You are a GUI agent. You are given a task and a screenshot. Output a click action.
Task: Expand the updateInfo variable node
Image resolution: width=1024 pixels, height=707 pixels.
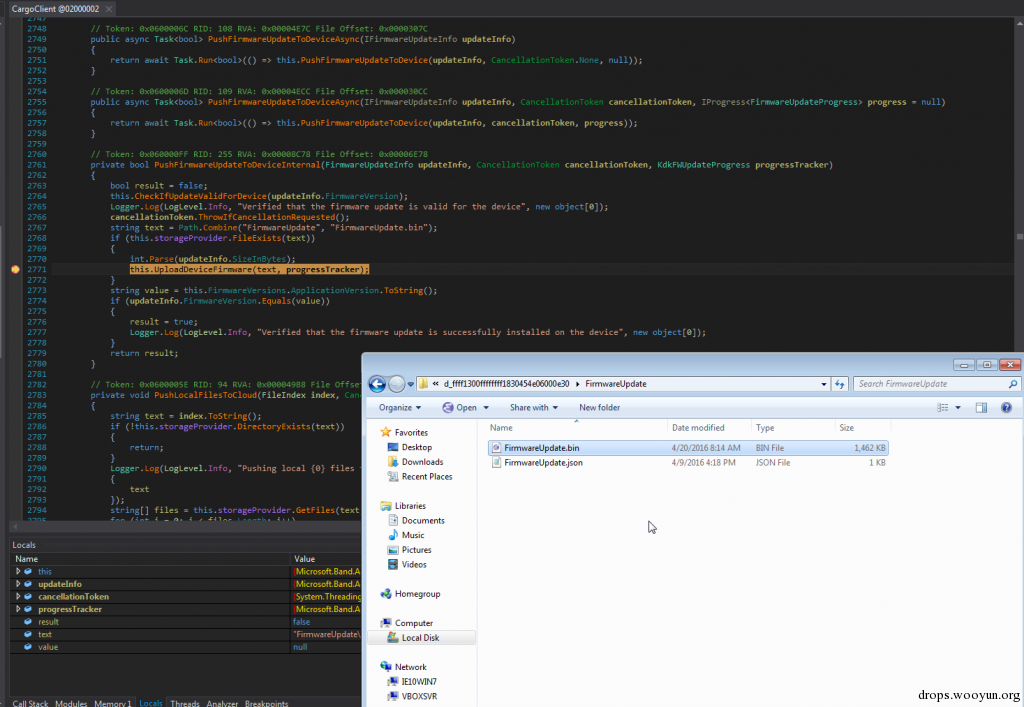point(18,584)
